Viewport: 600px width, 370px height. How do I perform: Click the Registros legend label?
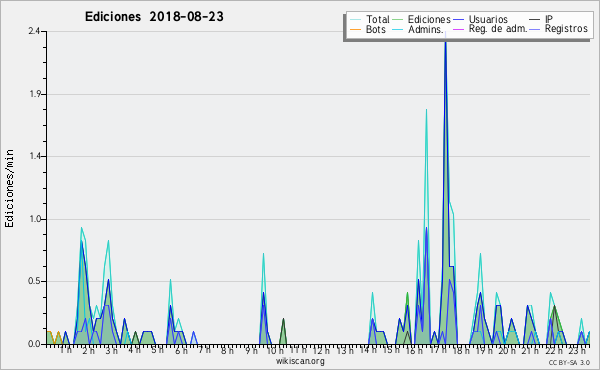(566, 29)
